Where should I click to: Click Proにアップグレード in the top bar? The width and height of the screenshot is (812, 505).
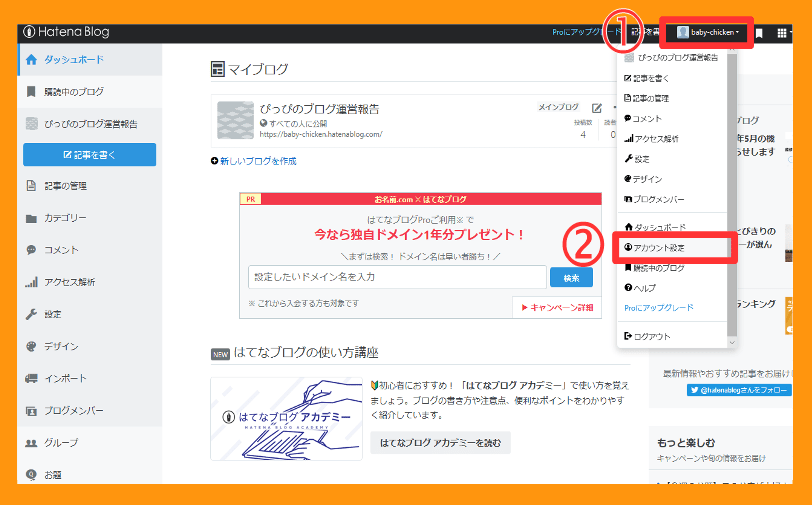click(x=585, y=32)
